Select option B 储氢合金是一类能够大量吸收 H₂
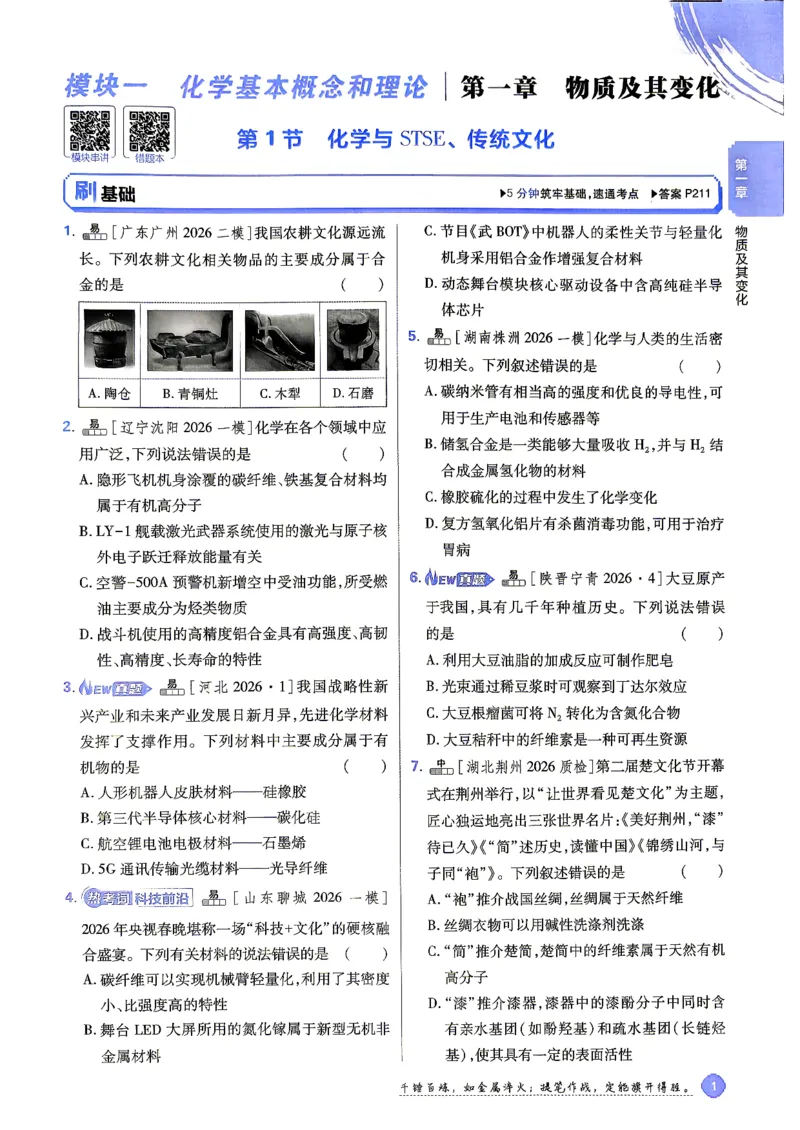 coord(574,458)
